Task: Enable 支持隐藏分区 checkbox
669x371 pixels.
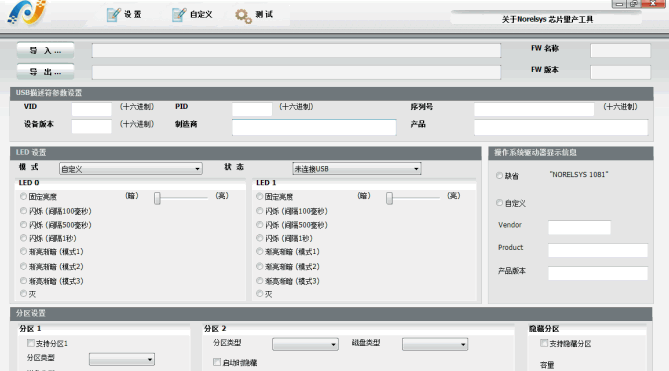Action: (544, 343)
